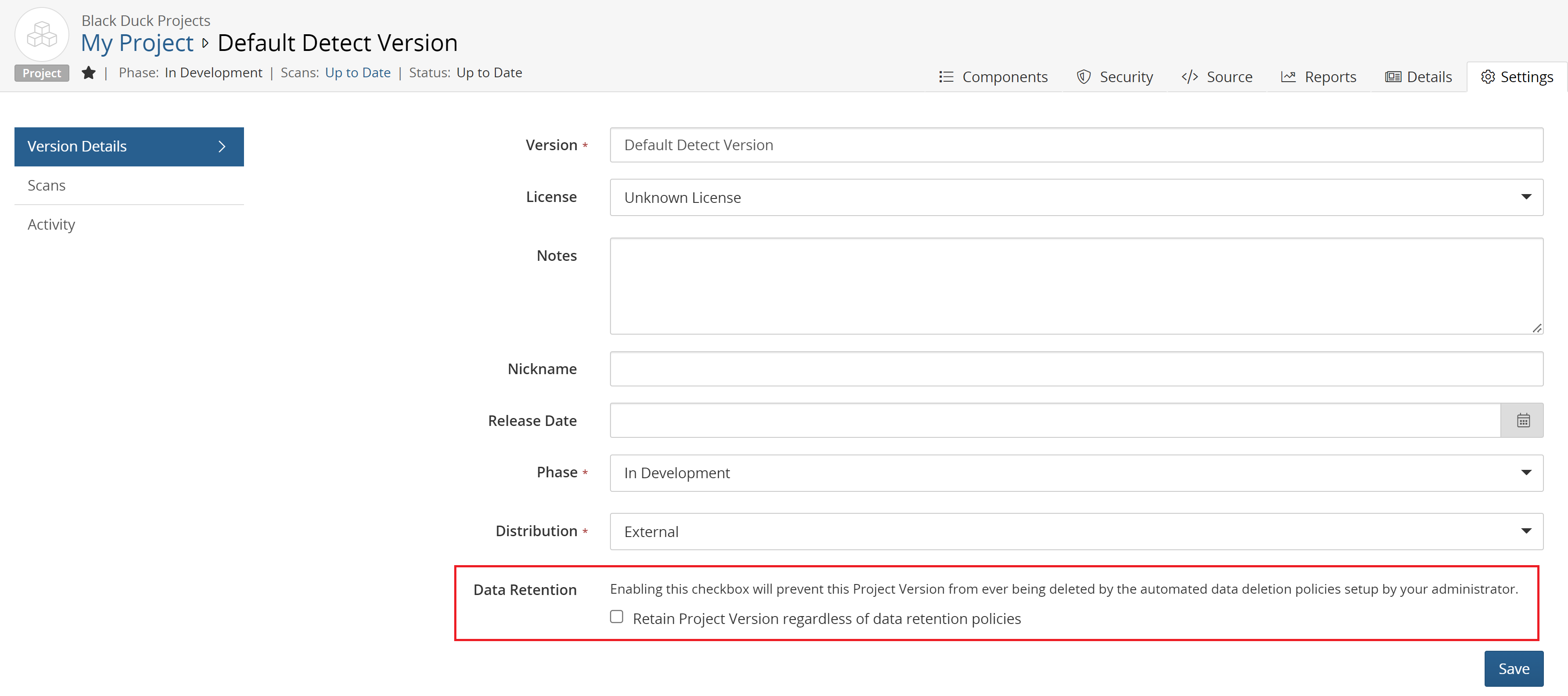Click the favorite star icon
The width and height of the screenshot is (1568, 696).
pyautogui.click(x=88, y=73)
